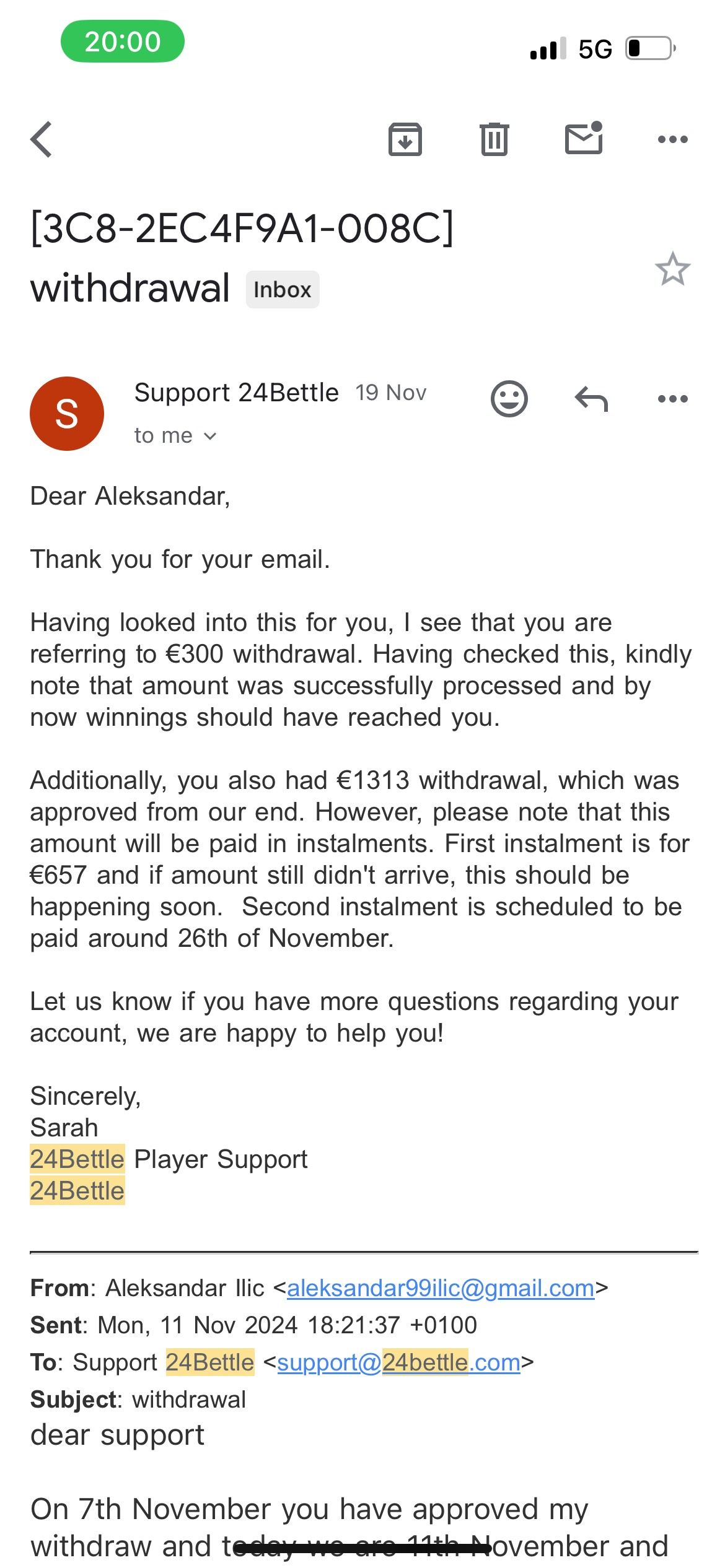725x1568 pixels.
Task: Tap the green 20:00 time indicator
Action: [x=123, y=41]
